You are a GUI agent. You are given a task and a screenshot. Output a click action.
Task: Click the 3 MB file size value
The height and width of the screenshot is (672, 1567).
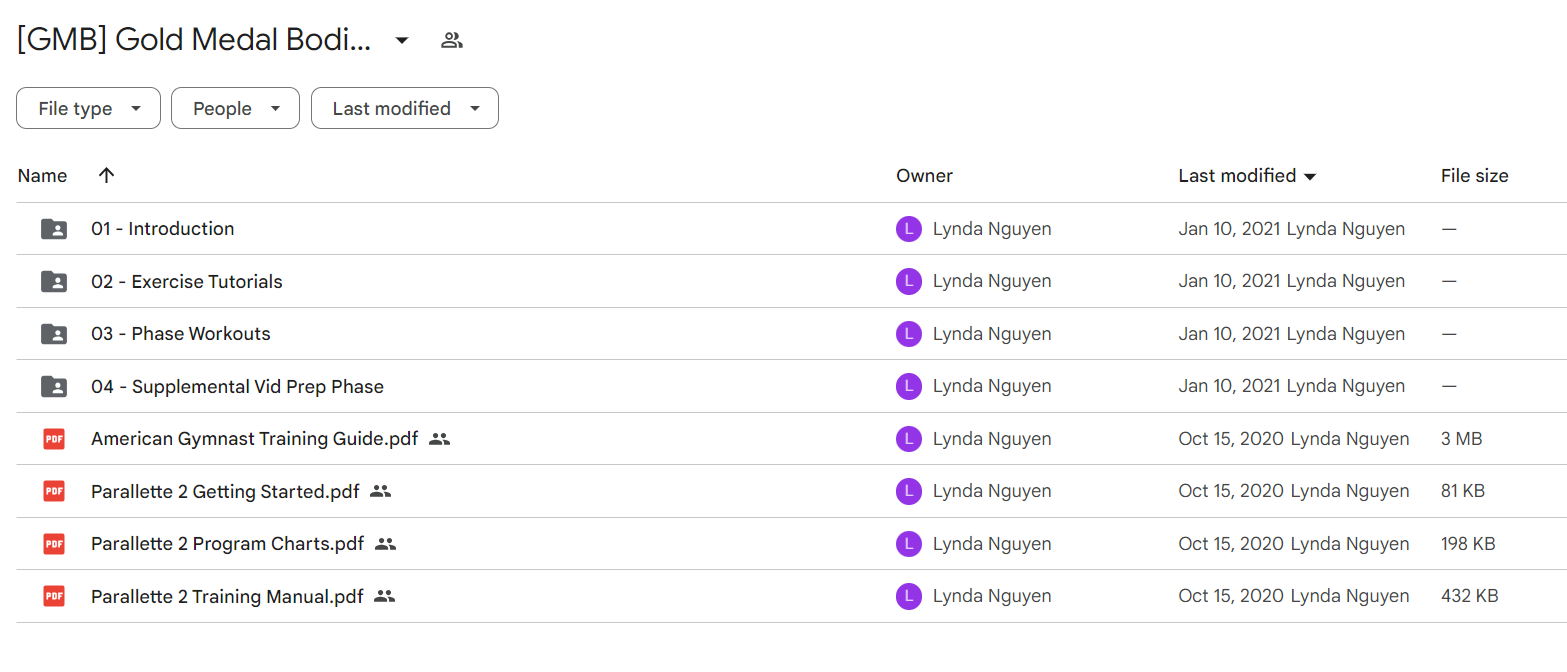coord(1461,439)
